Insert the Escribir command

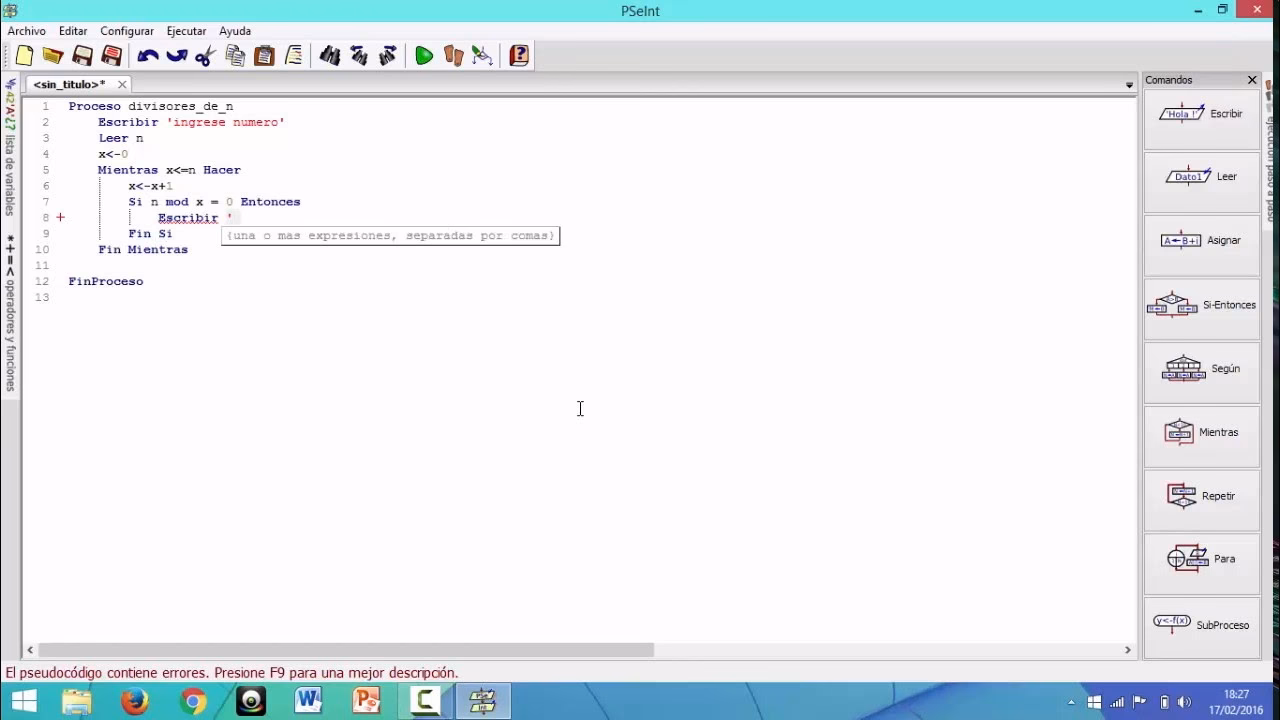[1201, 114]
